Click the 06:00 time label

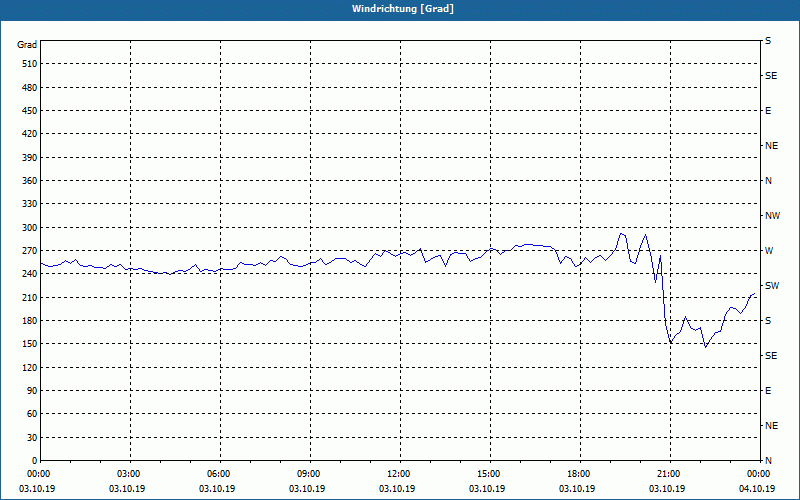point(220,474)
